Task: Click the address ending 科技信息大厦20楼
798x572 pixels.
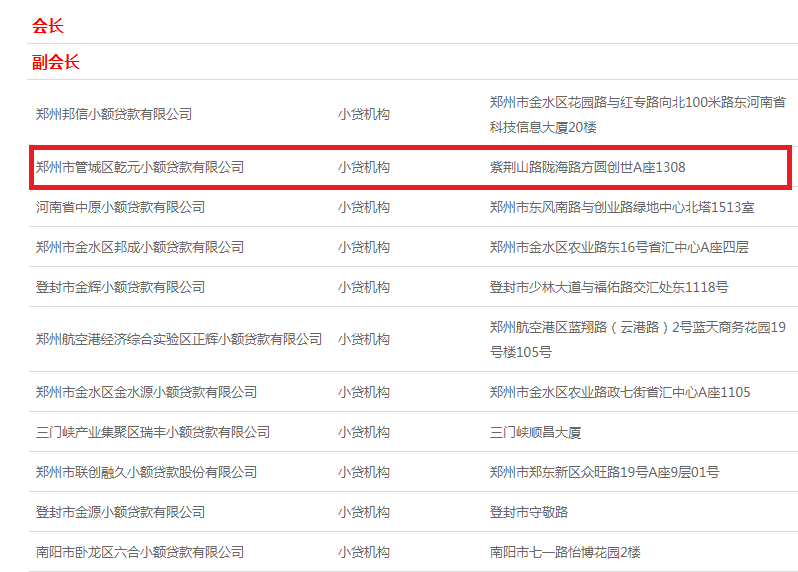Action: pyautogui.click(x=637, y=115)
